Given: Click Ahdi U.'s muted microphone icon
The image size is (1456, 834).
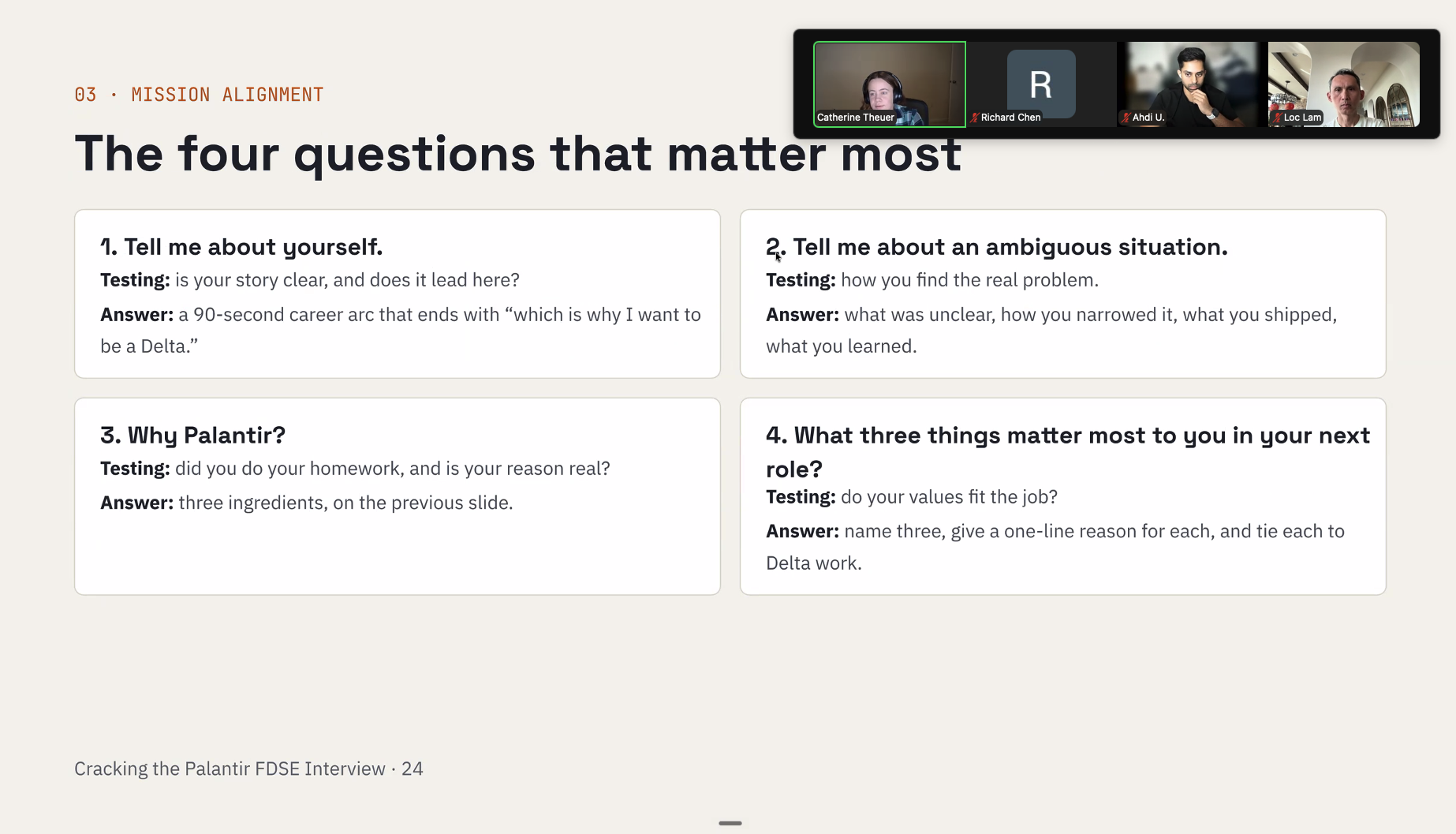Looking at the screenshot, I should click(x=1126, y=118).
